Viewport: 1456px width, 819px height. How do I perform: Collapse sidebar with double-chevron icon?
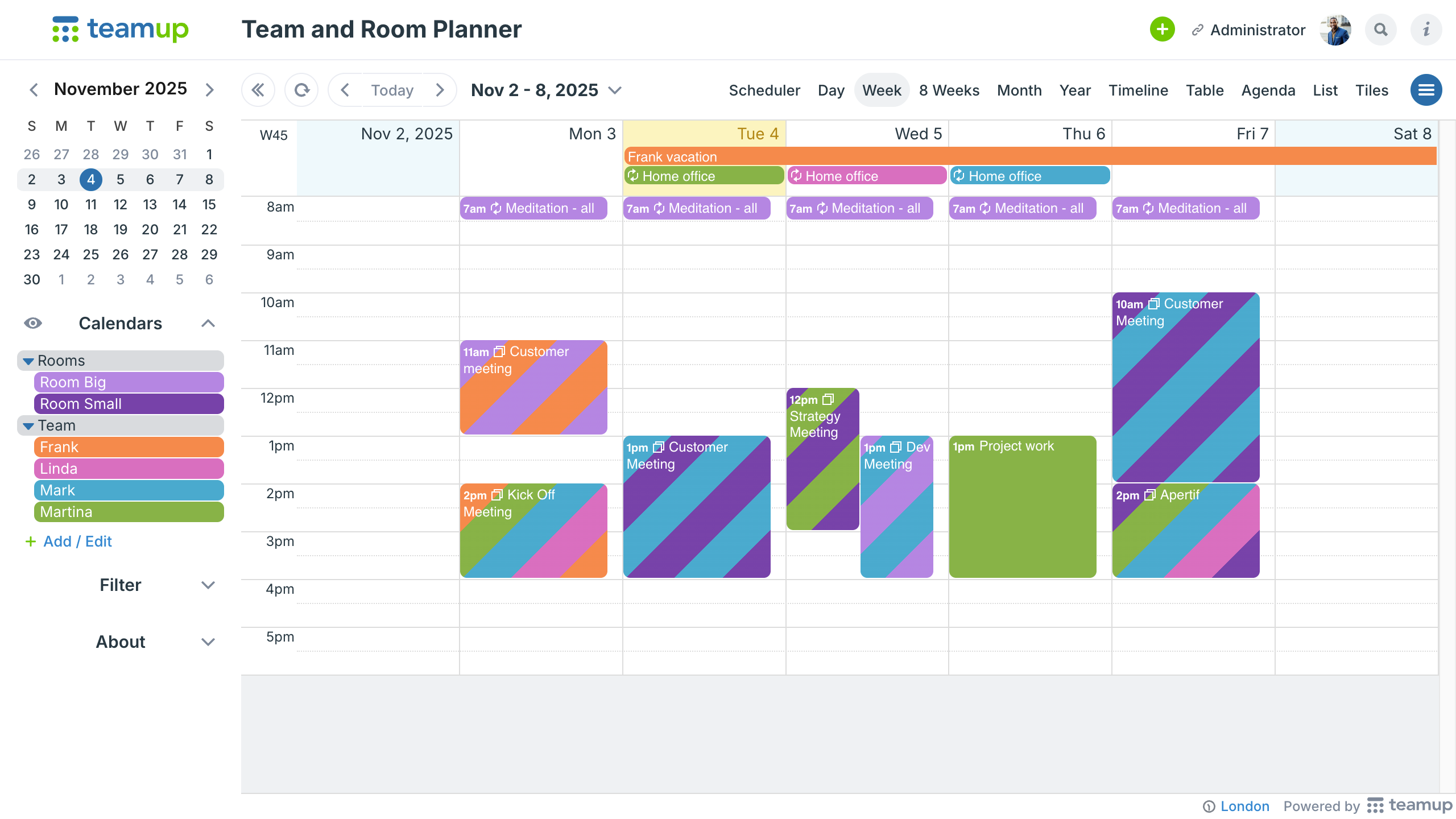(x=258, y=90)
